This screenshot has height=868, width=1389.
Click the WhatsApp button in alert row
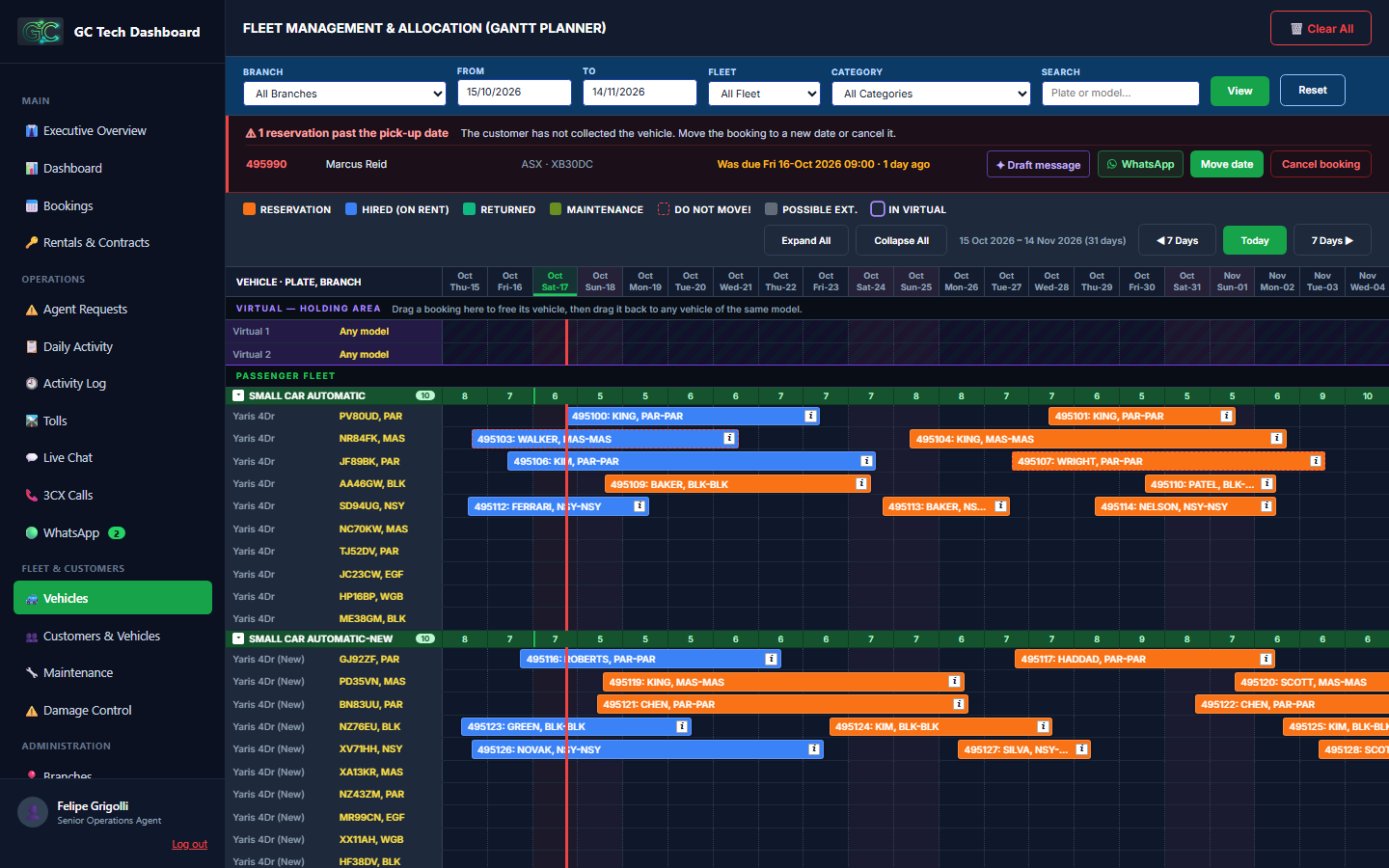coord(1140,164)
